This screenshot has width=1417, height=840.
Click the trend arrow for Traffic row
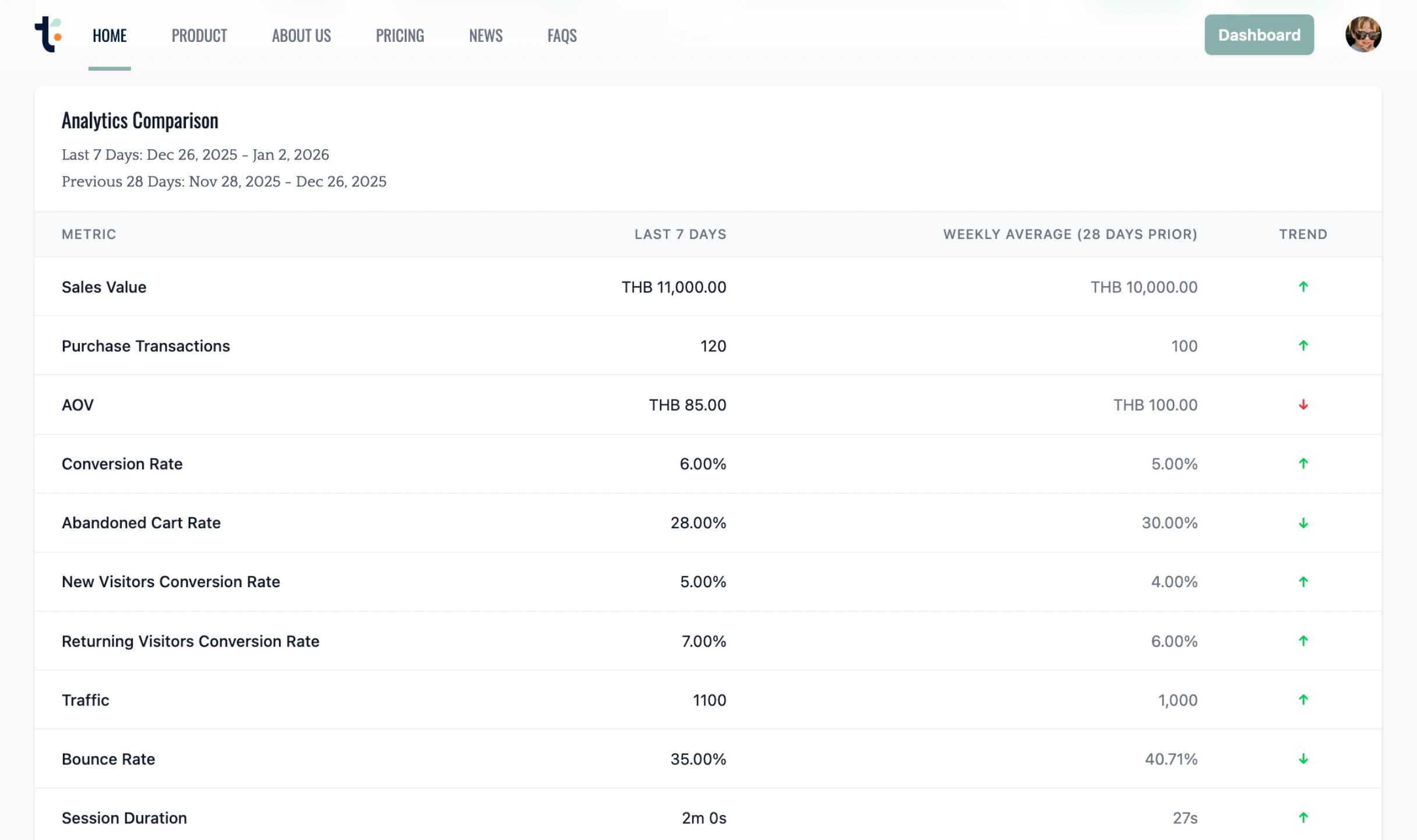tap(1303, 700)
